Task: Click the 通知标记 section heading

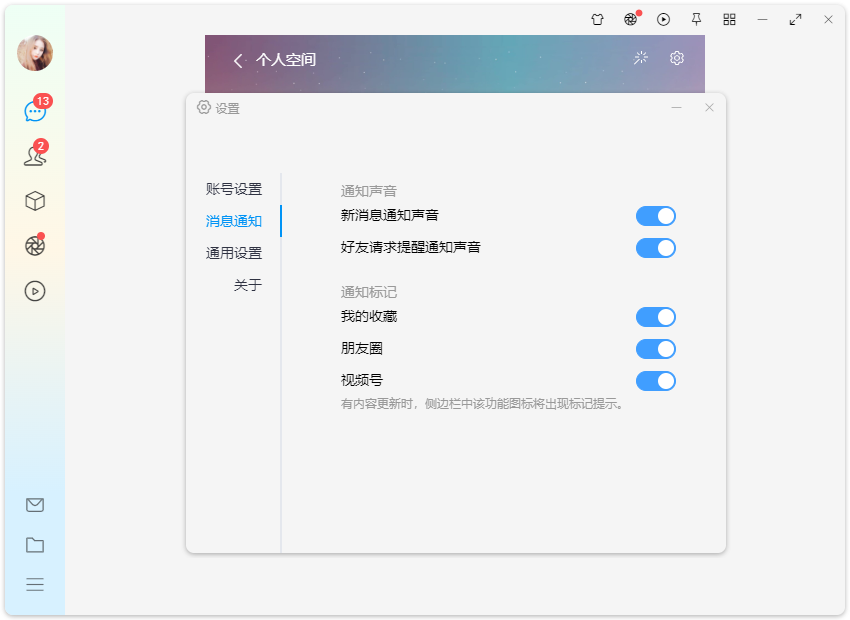Action: tap(369, 293)
